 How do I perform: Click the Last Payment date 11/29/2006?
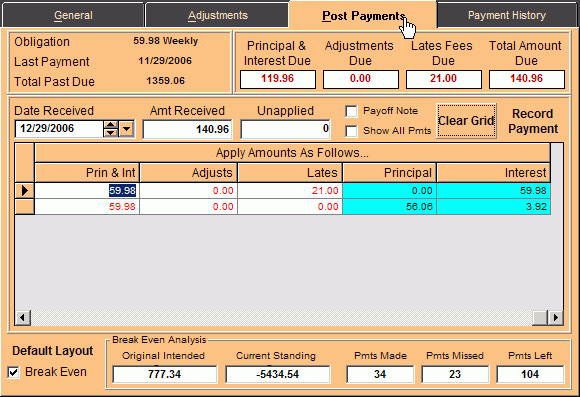tap(165, 61)
